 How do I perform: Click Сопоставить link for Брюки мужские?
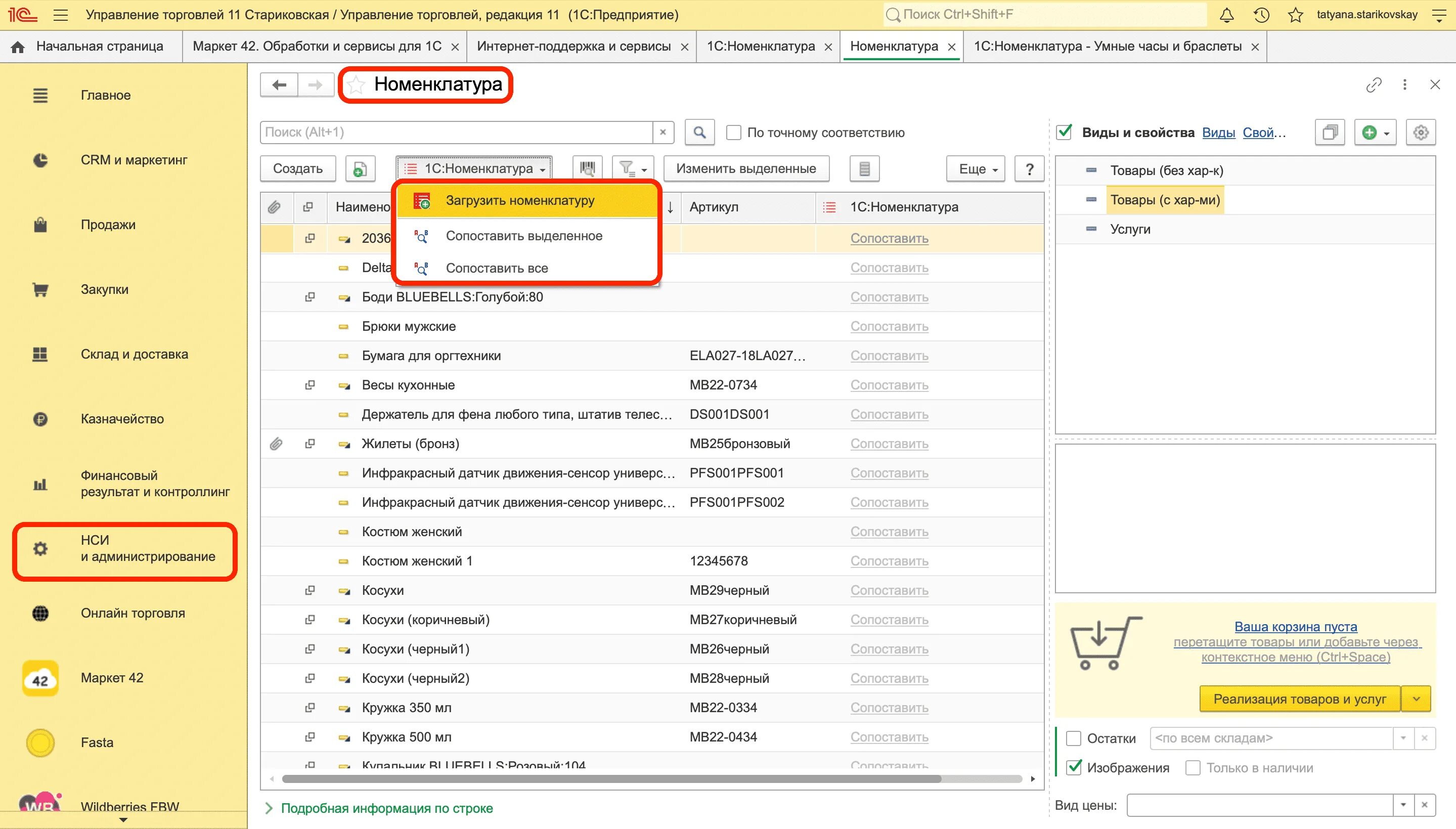(x=889, y=326)
